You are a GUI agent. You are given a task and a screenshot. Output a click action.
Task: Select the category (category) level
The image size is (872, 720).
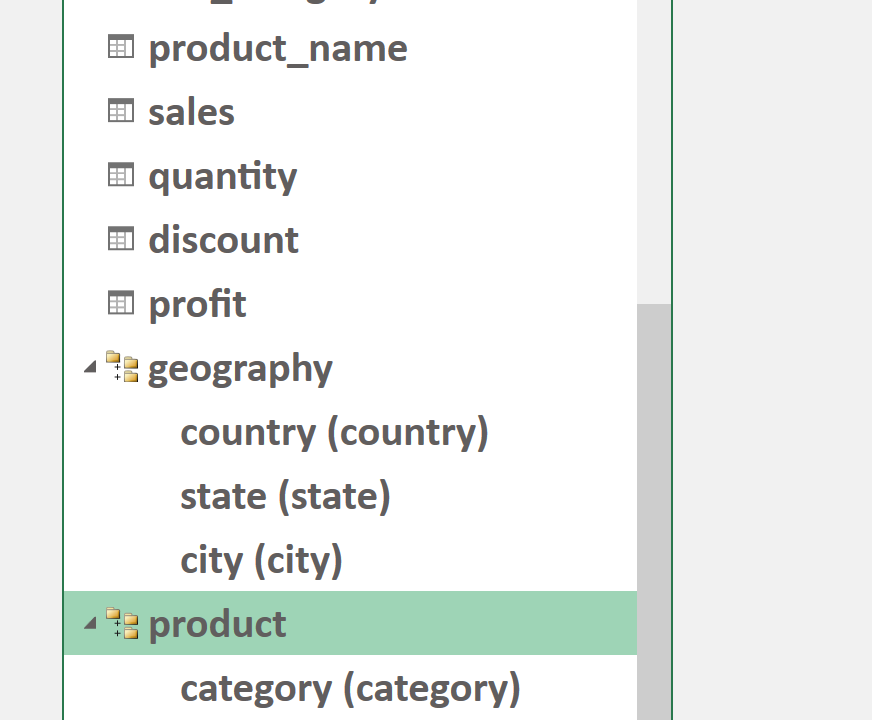[350, 688]
